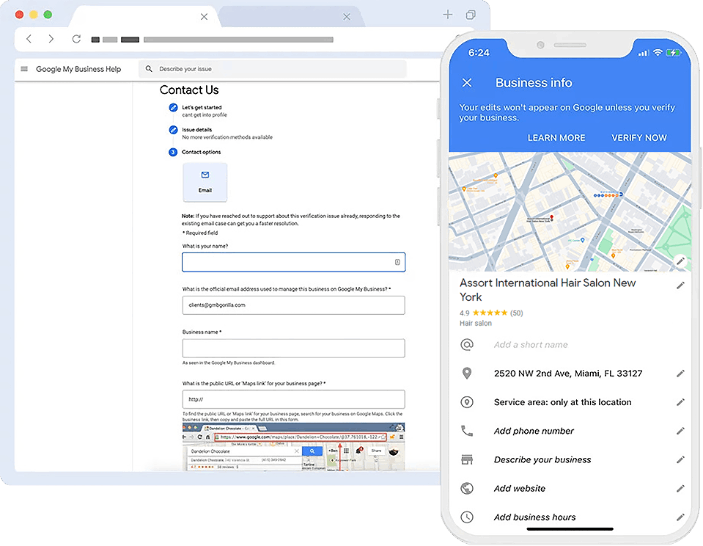
Task: Click the pencil icon beside service area
Action: (x=681, y=402)
